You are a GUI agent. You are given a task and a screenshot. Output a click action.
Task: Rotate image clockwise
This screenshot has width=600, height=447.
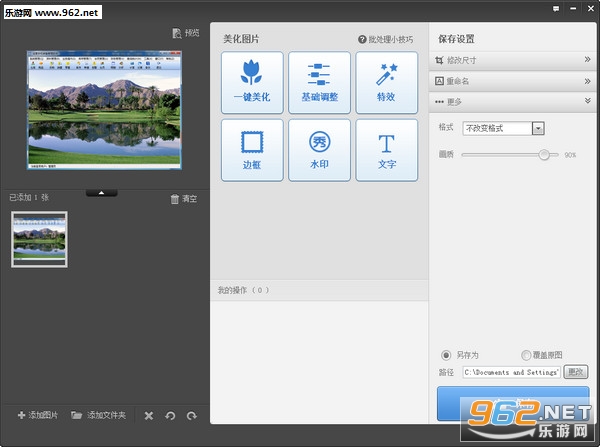coord(192,416)
